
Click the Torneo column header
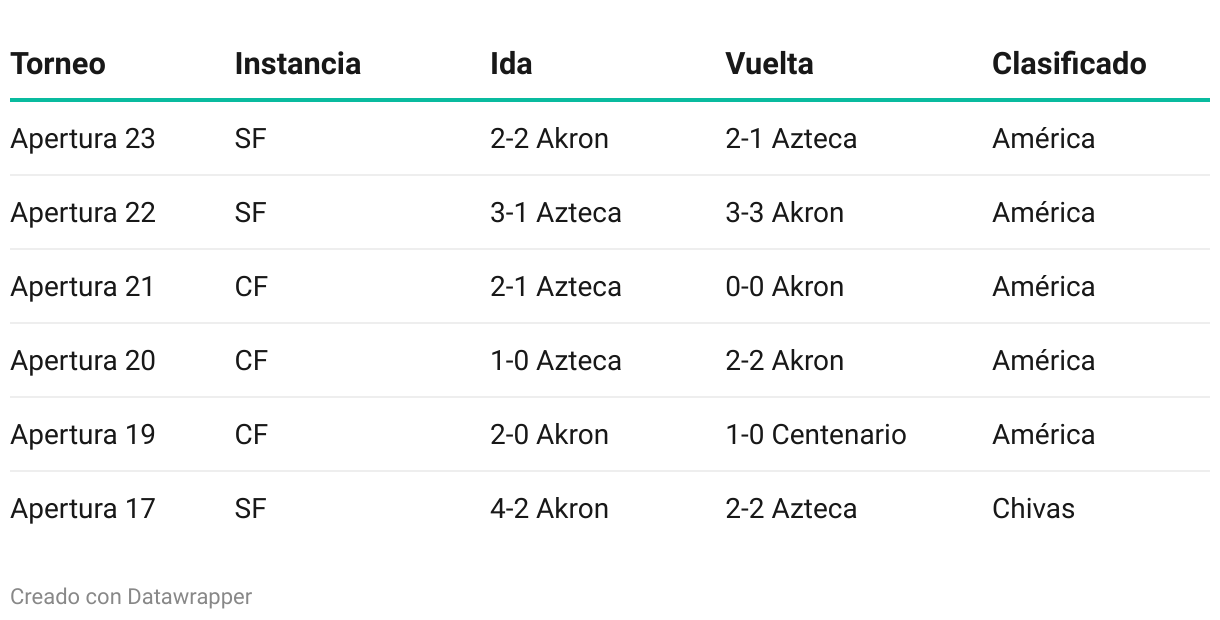click(x=58, y=64)
